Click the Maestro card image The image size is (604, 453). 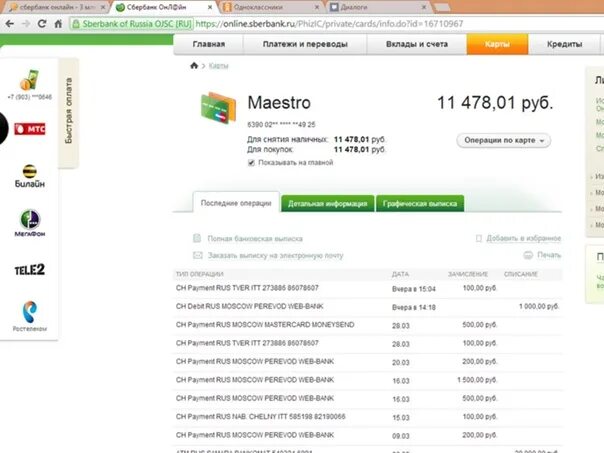click(218, 107)
